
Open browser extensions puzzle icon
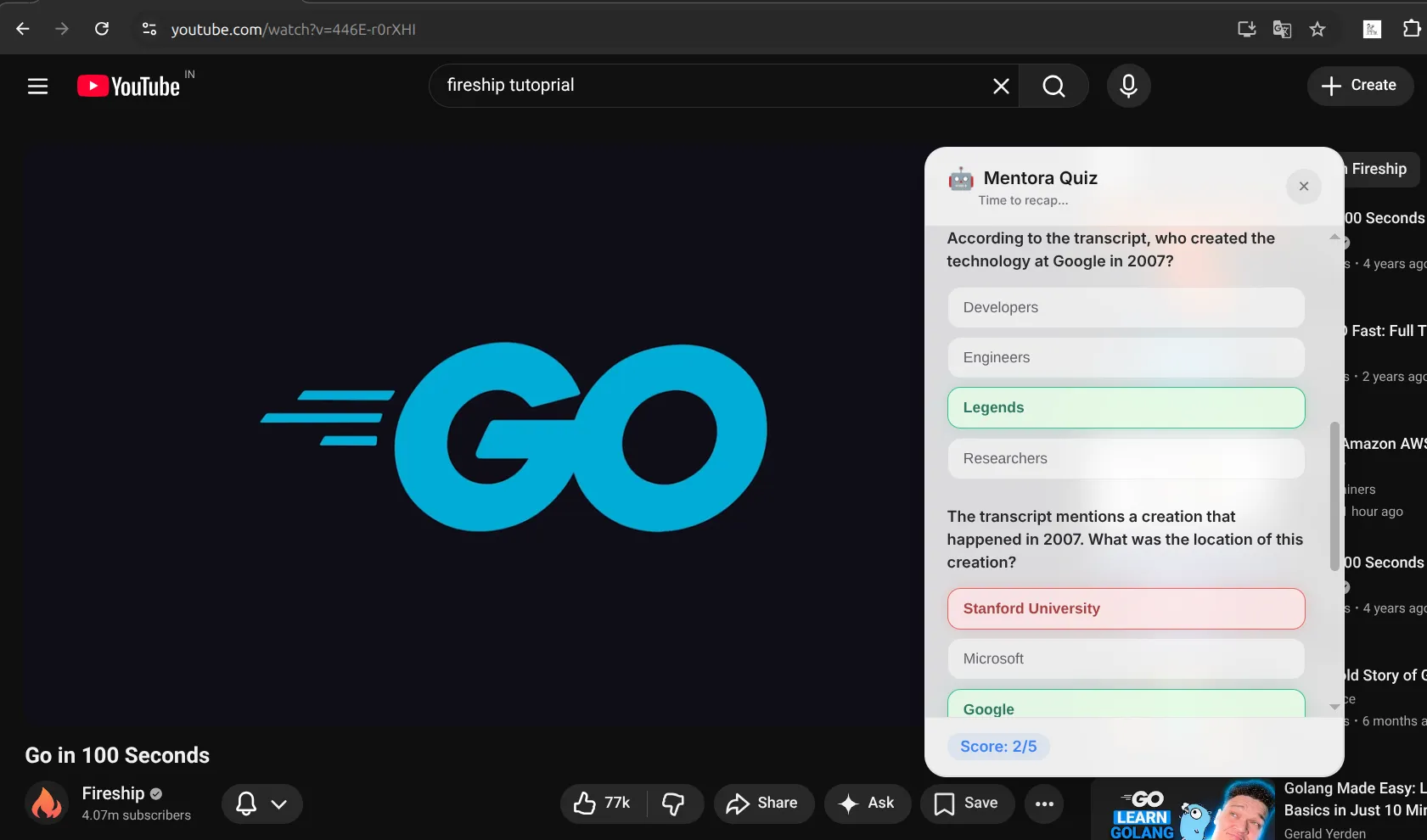(x=1411, y=29)
